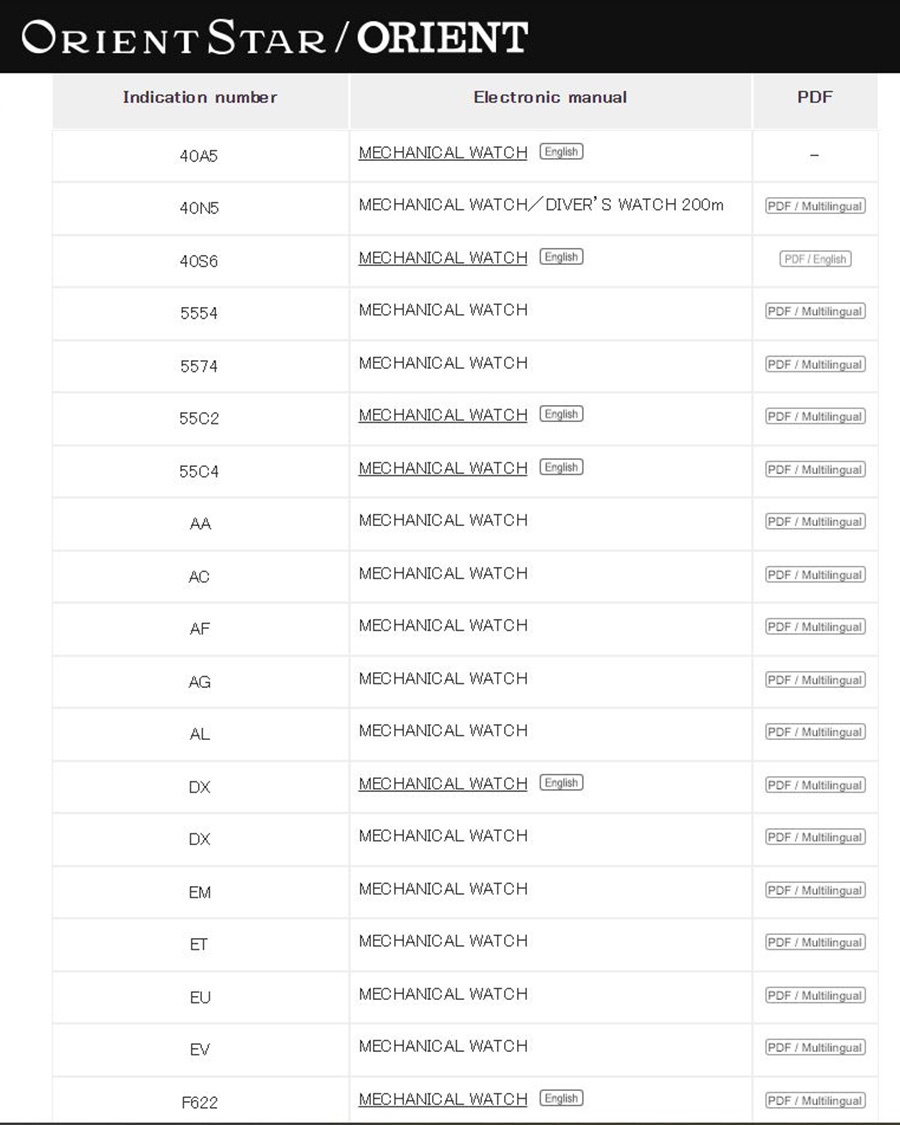The image size is (900, 1125).
Task: Click the Orient Star / Orient header logo
Action: [275, 37]
